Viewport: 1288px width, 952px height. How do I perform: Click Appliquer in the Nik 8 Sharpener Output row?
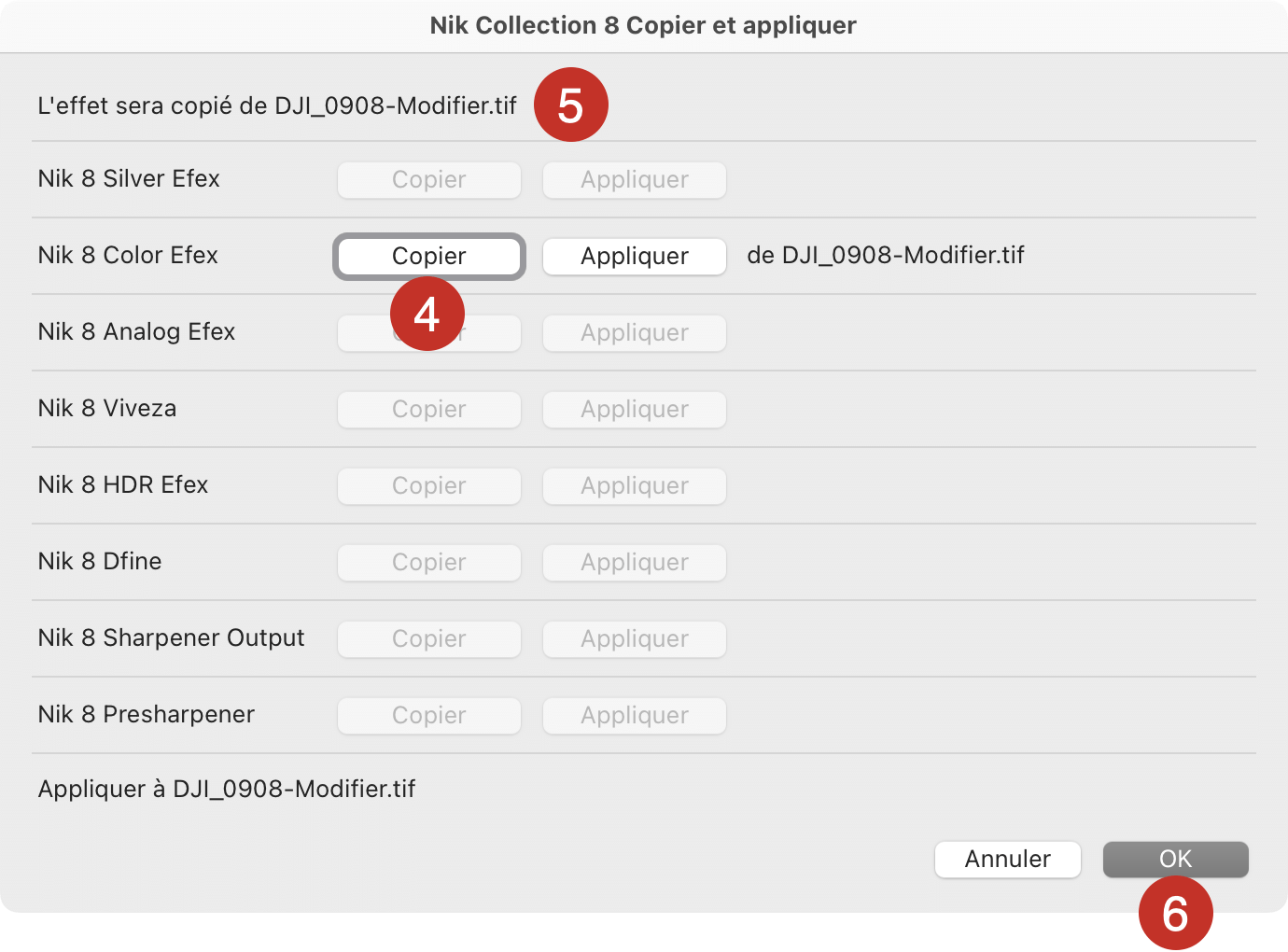pos(635,639)
